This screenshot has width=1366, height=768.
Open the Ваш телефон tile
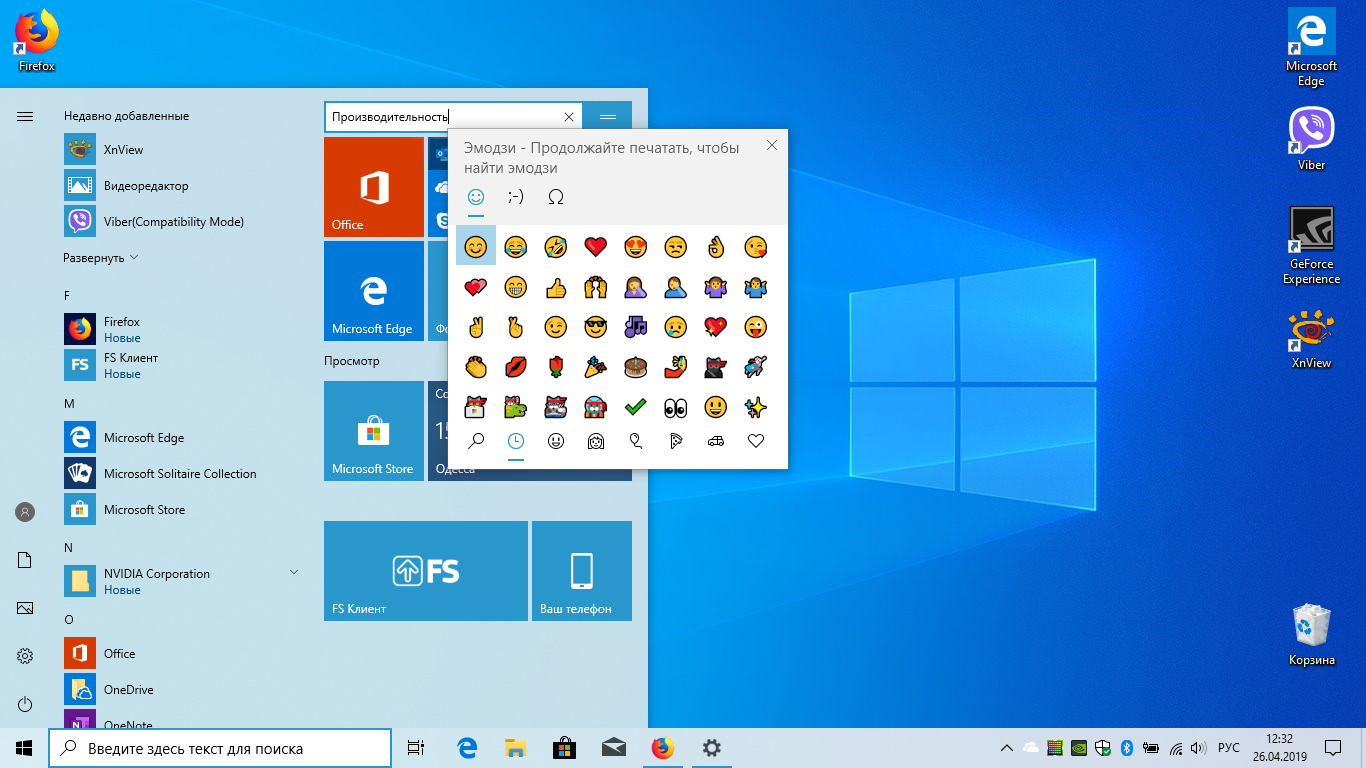pos(582,571)
